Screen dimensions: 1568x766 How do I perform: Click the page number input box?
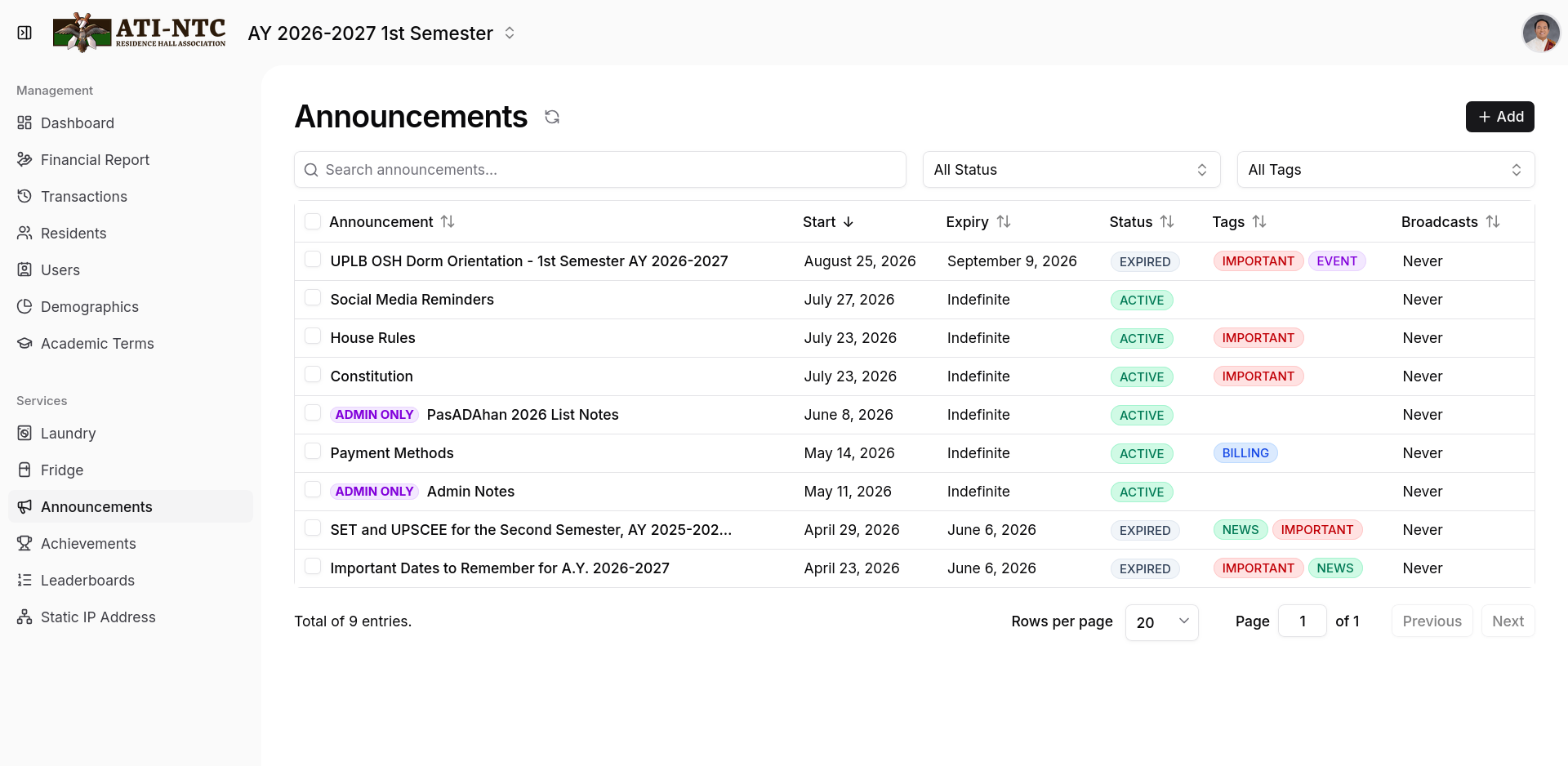[x=1303, y=621]
